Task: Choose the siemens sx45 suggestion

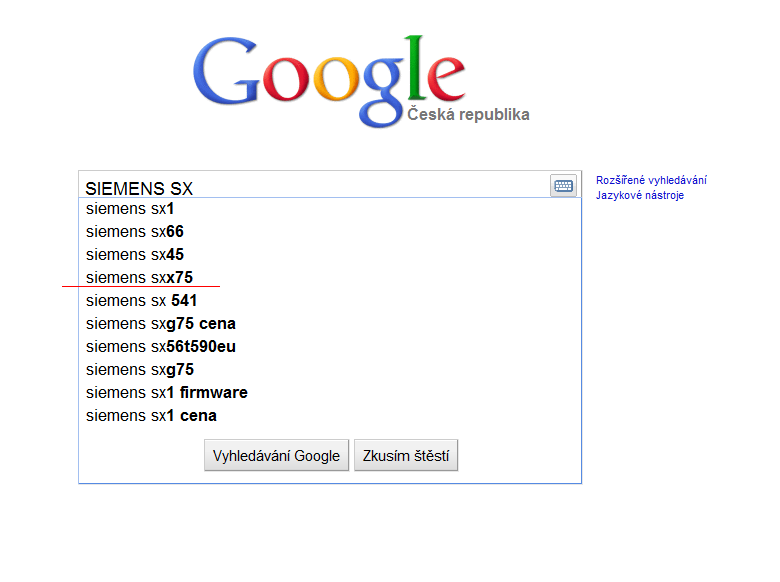Action: coord(330,254)
